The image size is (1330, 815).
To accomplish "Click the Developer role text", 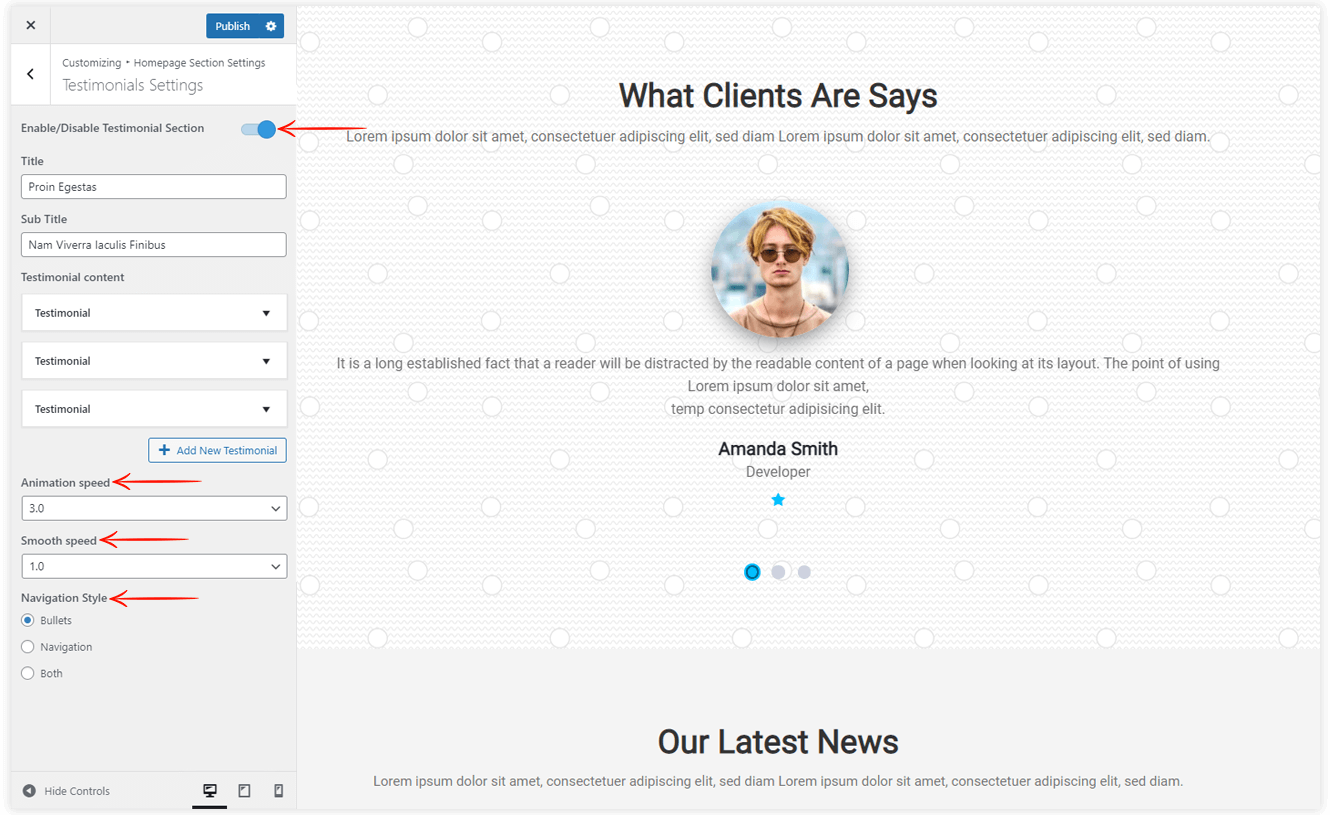I will pos(778,472).
